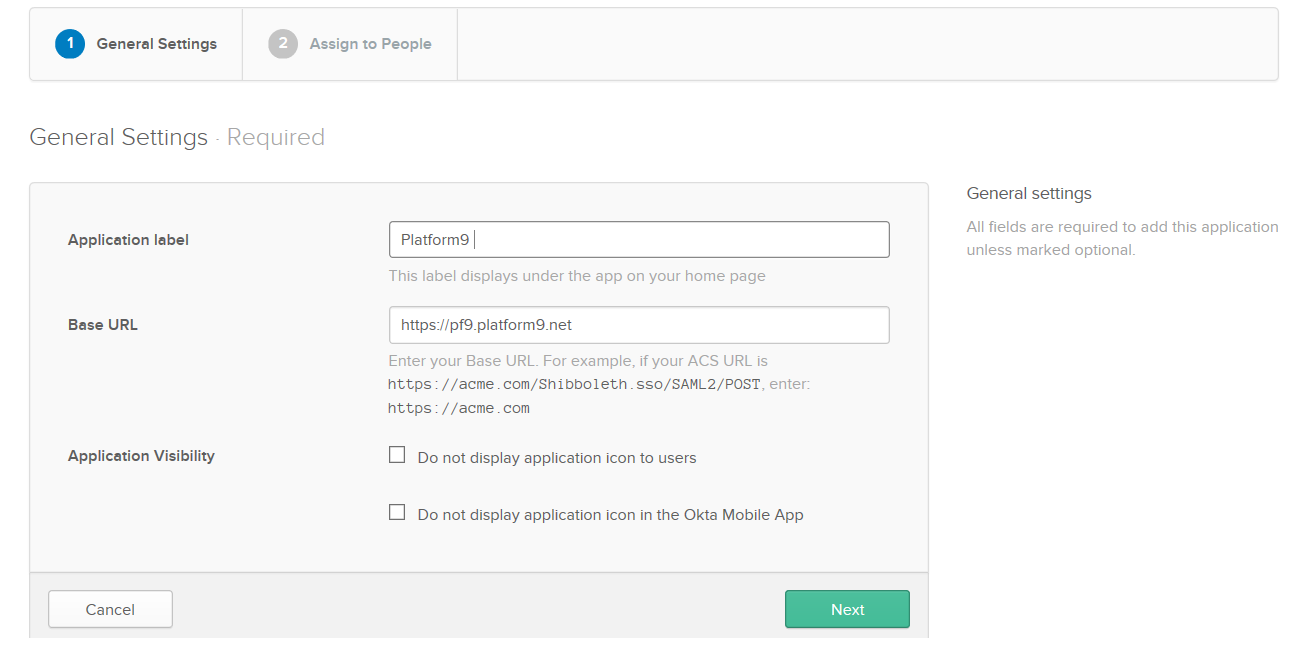
Task: Click the 'Application label' field label
Action: point(128,240)
